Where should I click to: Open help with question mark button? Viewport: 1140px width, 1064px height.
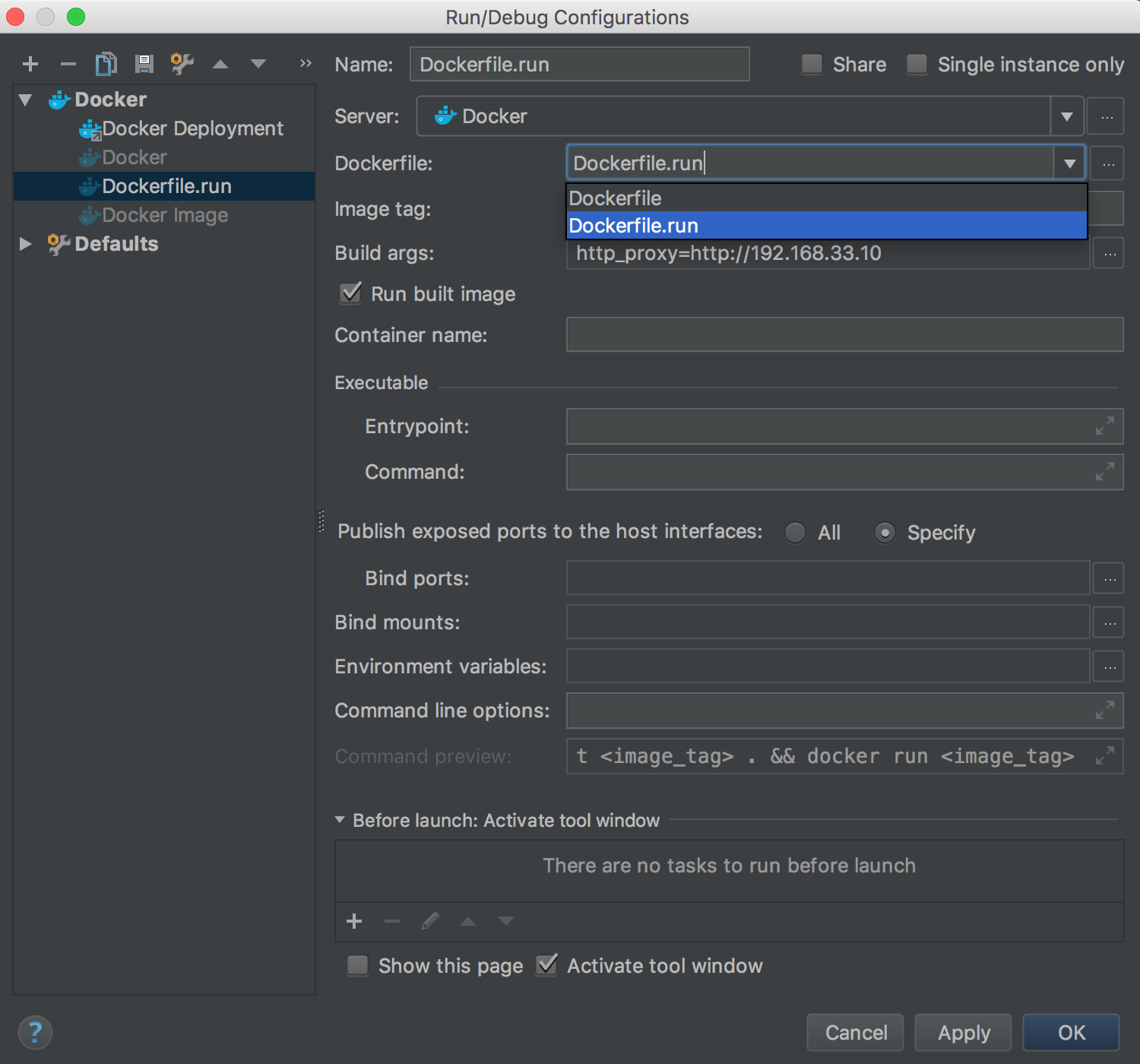35,1032
